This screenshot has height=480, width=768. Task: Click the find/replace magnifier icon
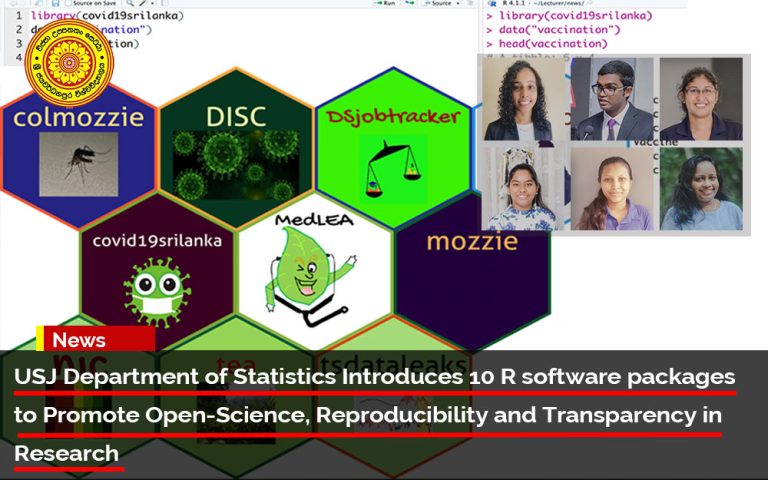pyautogui.click(x=128, y=4)
